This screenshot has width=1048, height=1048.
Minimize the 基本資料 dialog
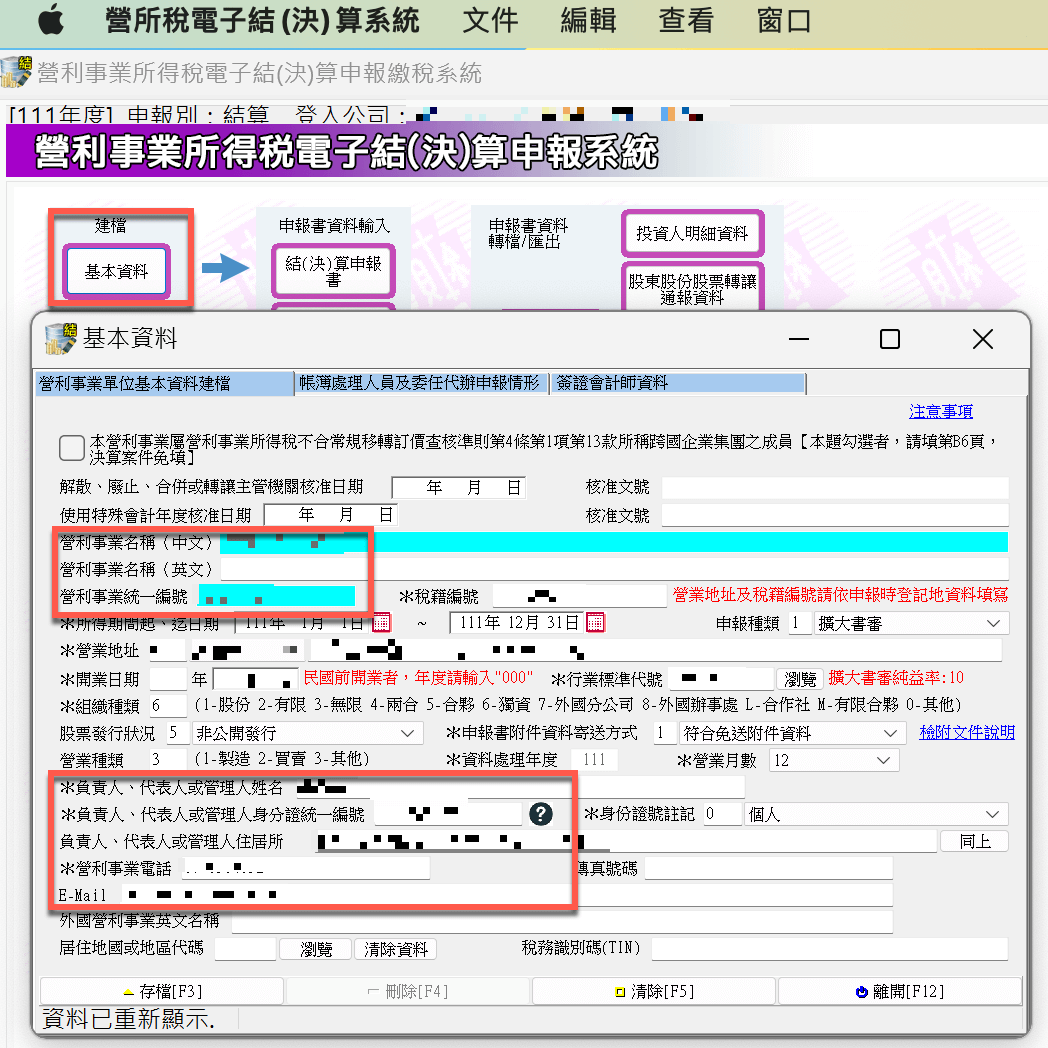point(799,339)
